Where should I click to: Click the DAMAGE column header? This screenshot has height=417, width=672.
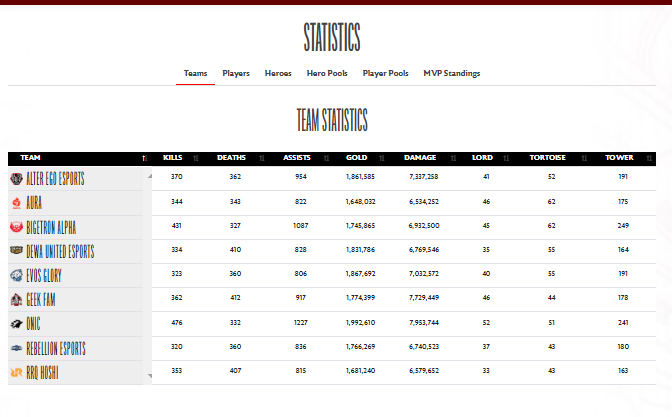[x=420, y=158]
